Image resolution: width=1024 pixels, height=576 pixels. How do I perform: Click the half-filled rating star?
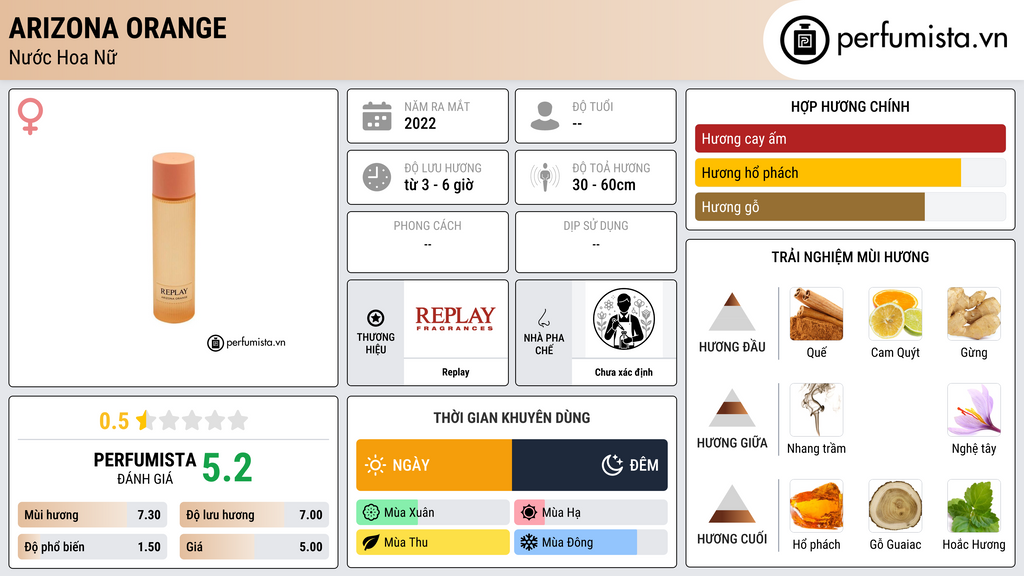[145, 420]
